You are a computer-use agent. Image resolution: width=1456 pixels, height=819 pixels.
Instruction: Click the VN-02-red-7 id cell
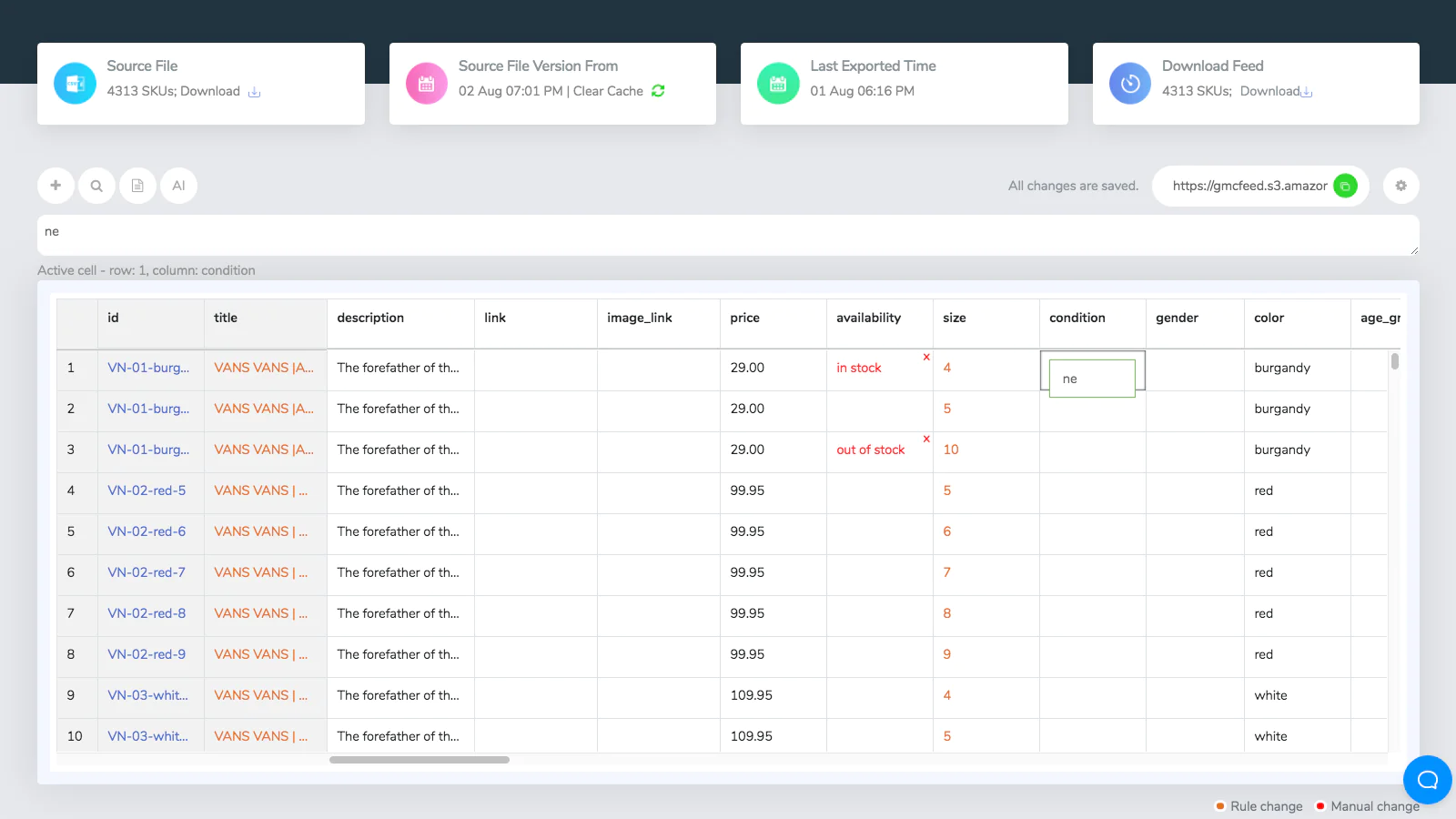pyautogui.click(x=150, y=574)
